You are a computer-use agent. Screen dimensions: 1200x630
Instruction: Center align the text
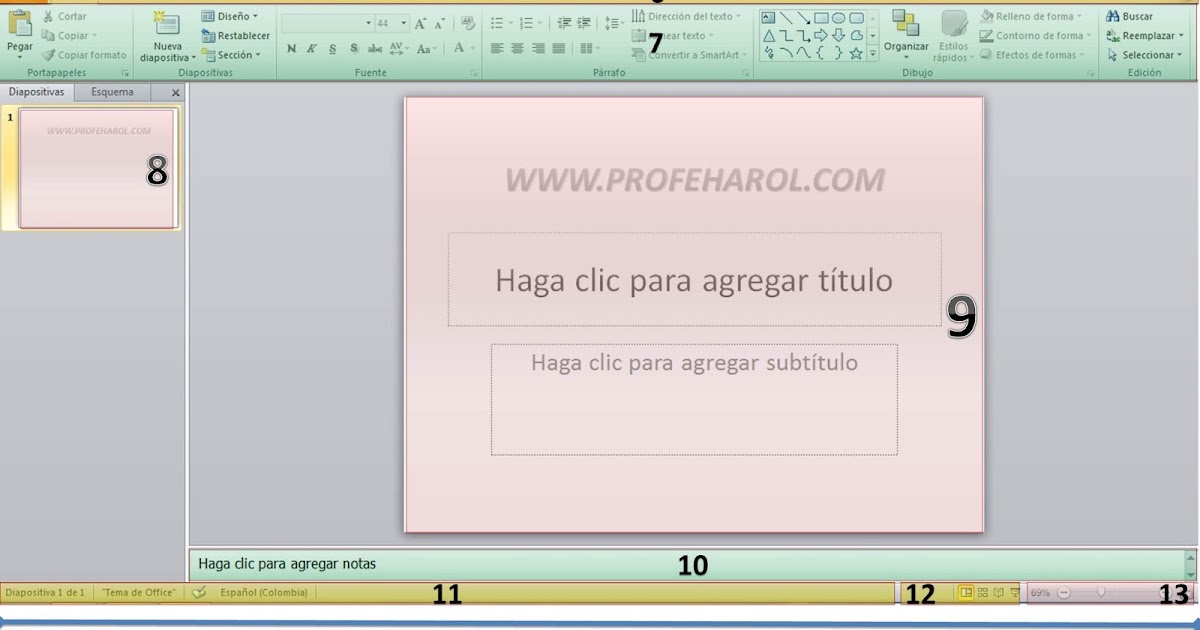517,48
